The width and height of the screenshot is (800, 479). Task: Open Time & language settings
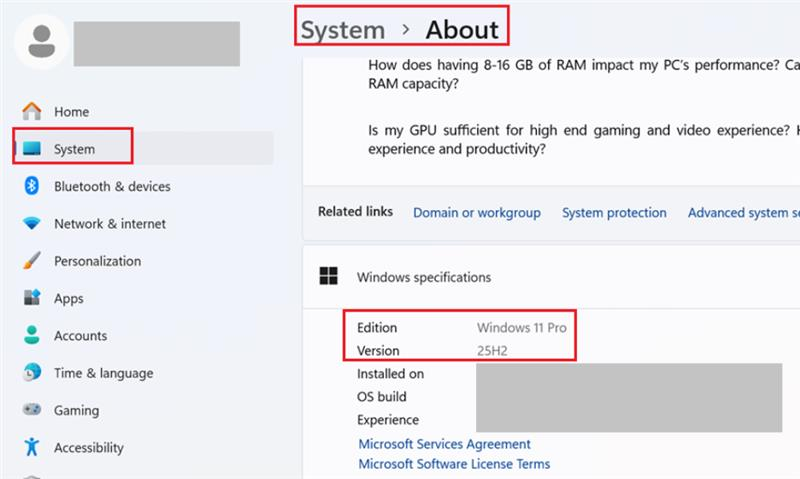coord(104,373)
